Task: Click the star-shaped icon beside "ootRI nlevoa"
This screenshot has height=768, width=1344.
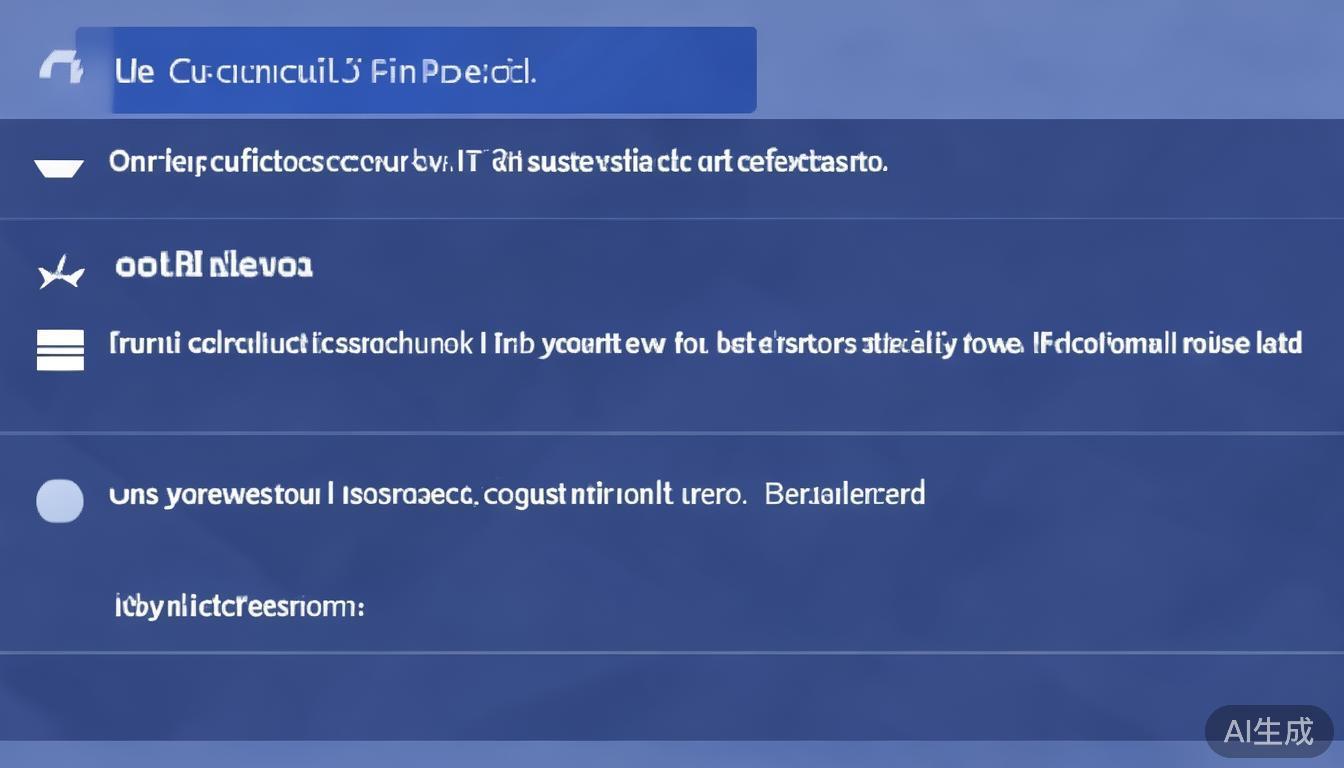Action: (x=59, y=270)
